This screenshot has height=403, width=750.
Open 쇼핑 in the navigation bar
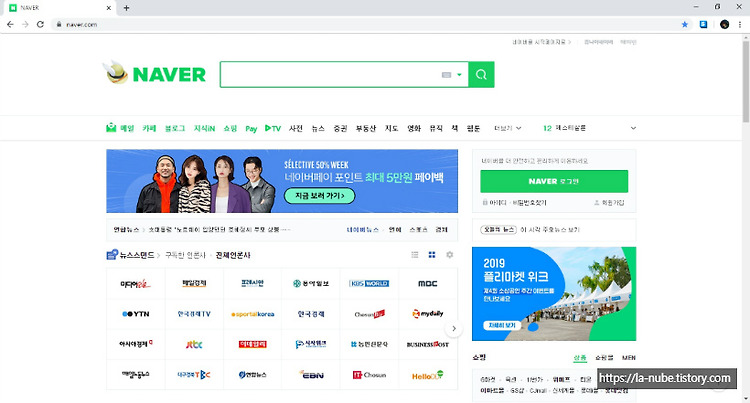click(x=230, y=128)
